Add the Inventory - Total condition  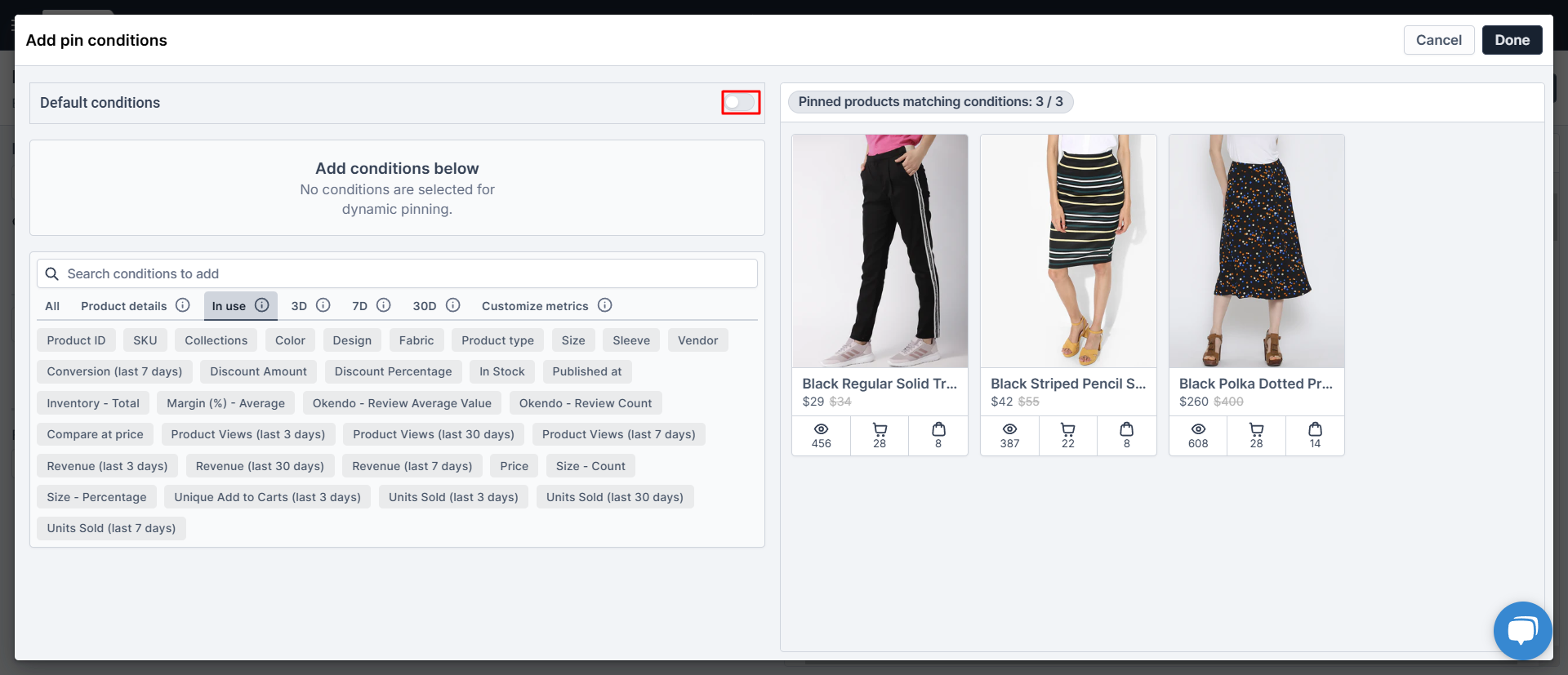pos(93,403)
